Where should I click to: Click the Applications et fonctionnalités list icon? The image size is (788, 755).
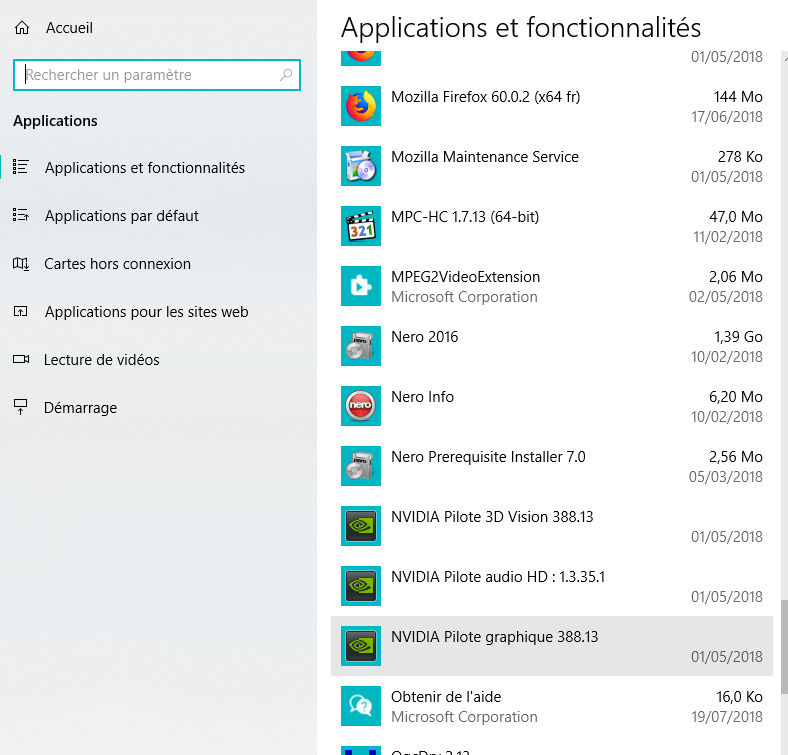click(x=21, y=167)
